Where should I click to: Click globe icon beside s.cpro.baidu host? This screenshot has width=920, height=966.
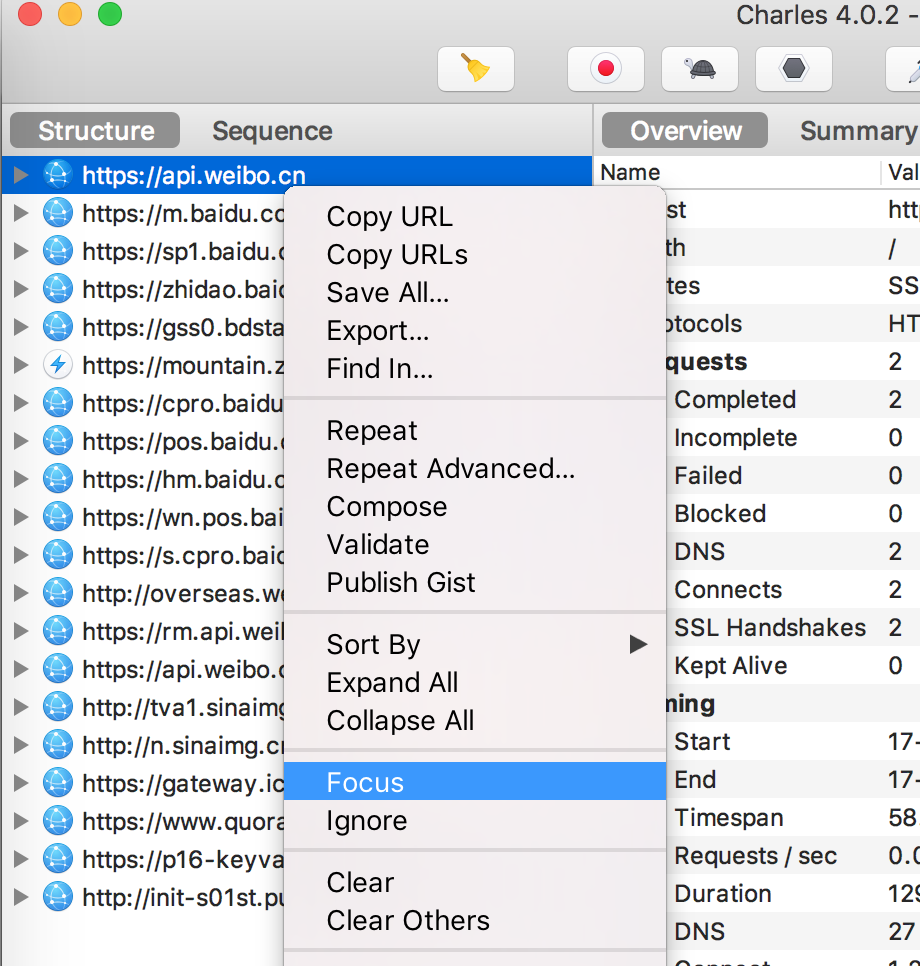[x=58, y=554]
